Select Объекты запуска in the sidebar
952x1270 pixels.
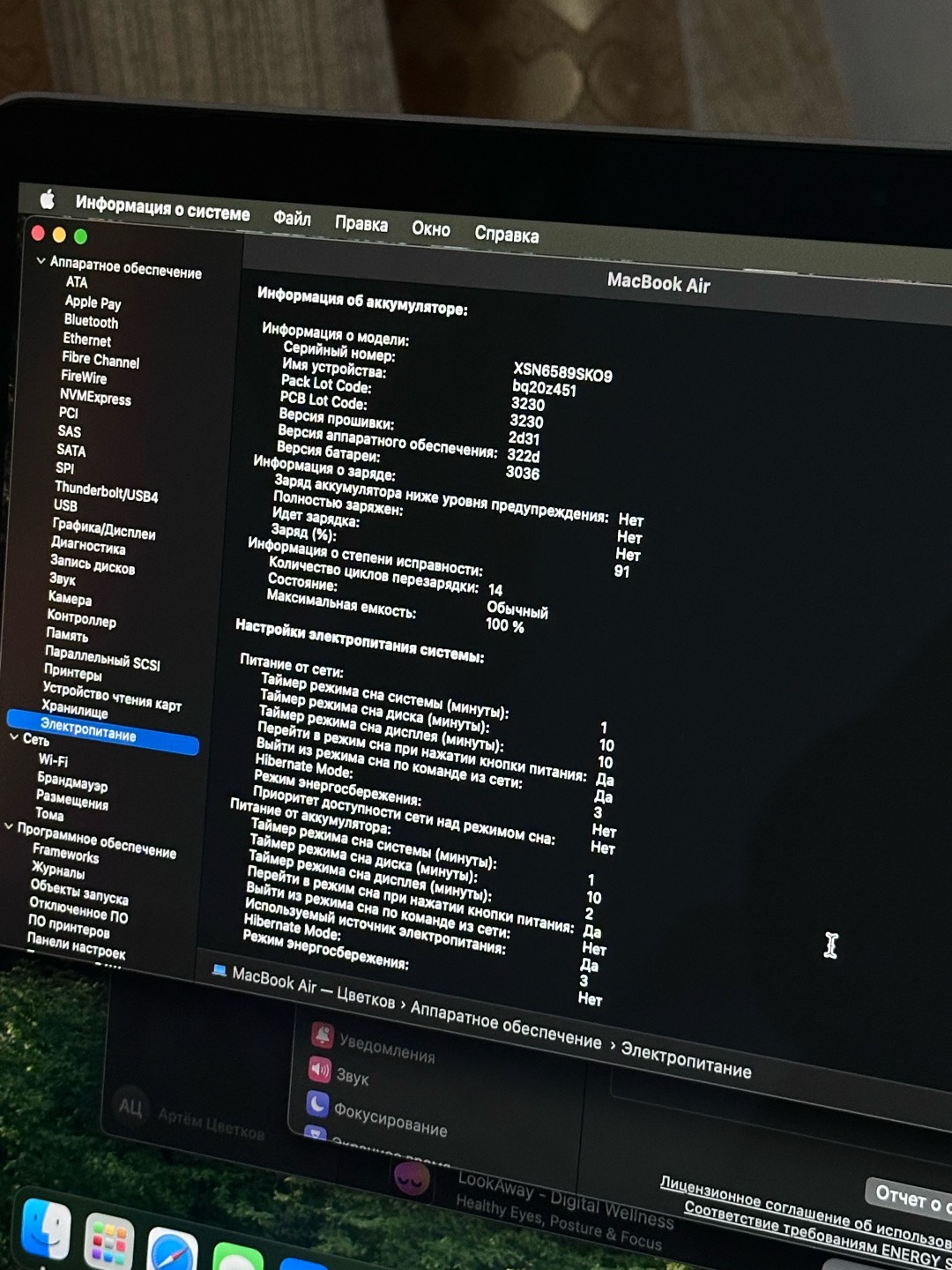point(79,892)
